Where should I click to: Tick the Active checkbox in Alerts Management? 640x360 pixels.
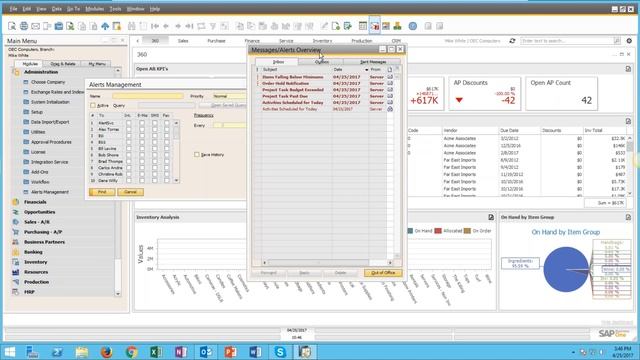93,105
